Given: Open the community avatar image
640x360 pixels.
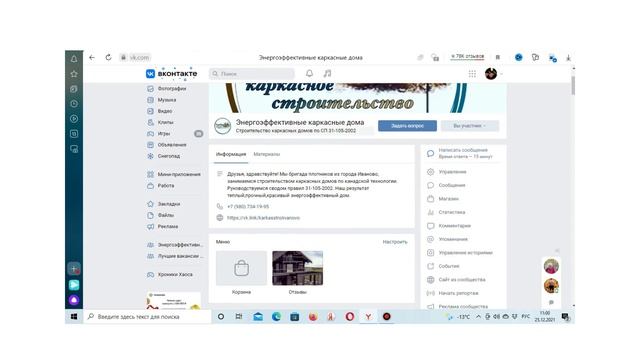Looking at the screenshot, I should tap(223, 126).
